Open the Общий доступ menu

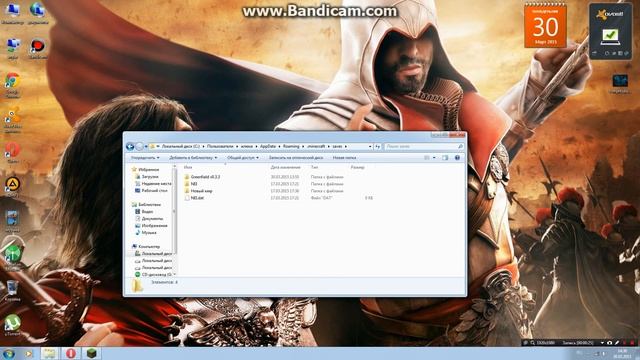pyautogui.click(x=243, y=158)
